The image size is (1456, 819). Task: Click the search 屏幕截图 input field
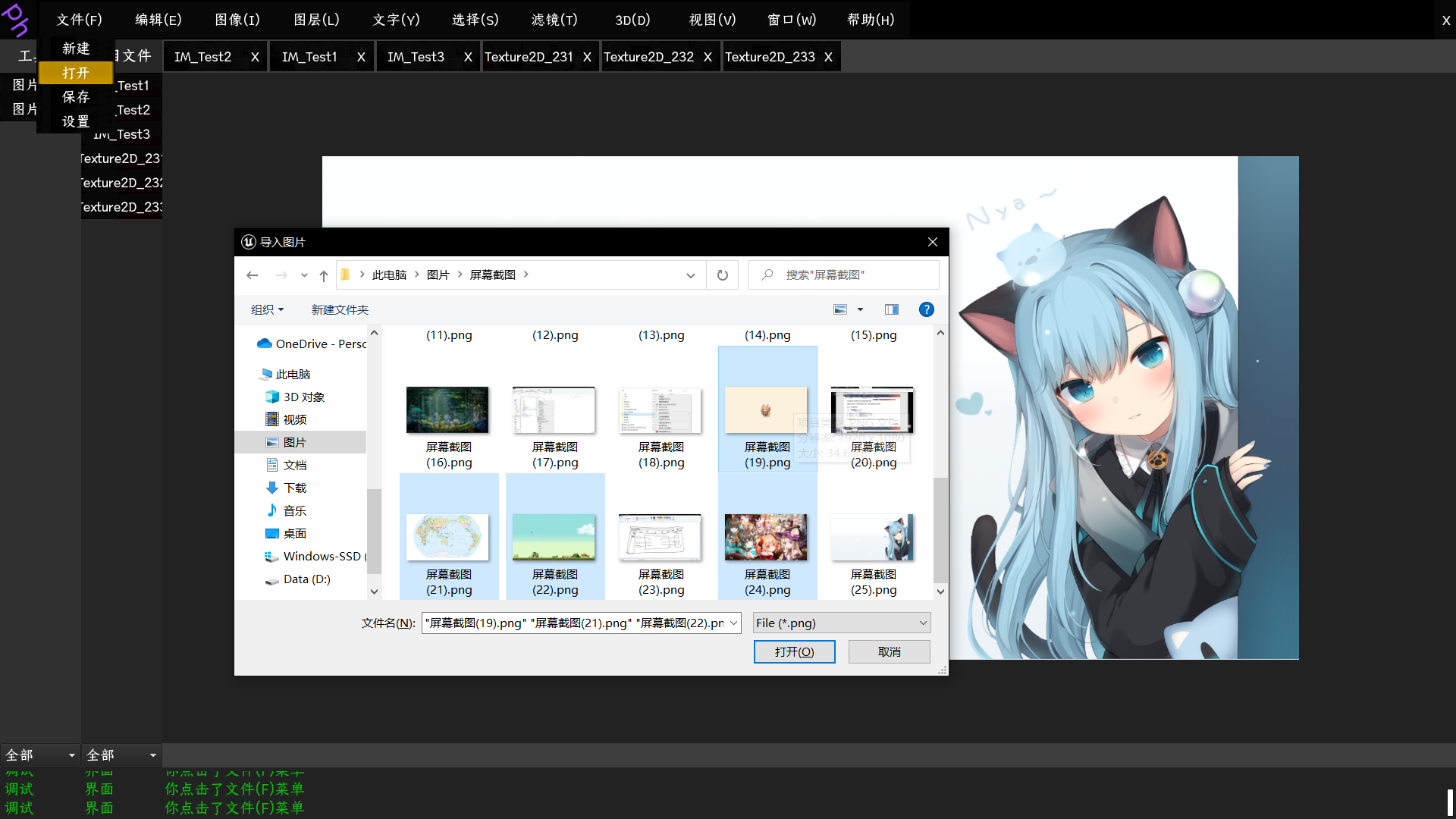pyautogui.click(x=843, y=275)
